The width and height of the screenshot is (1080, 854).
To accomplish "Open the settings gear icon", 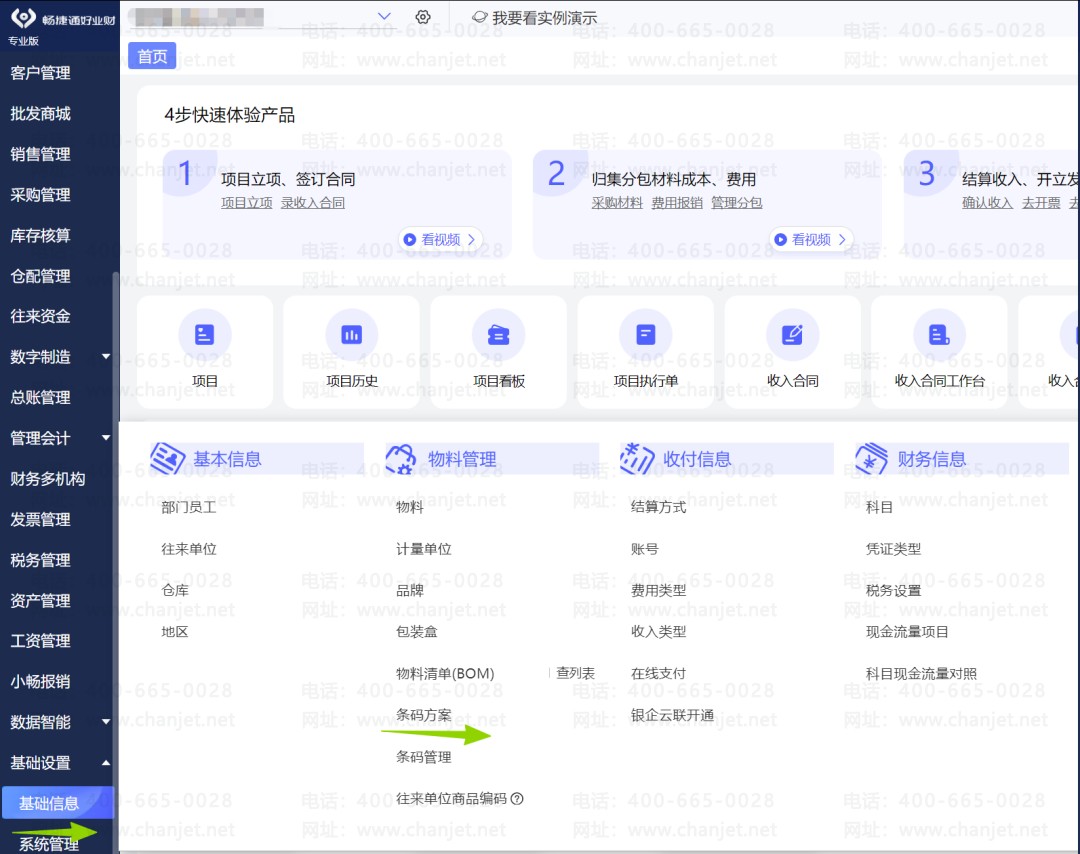I will coord(423,17).
